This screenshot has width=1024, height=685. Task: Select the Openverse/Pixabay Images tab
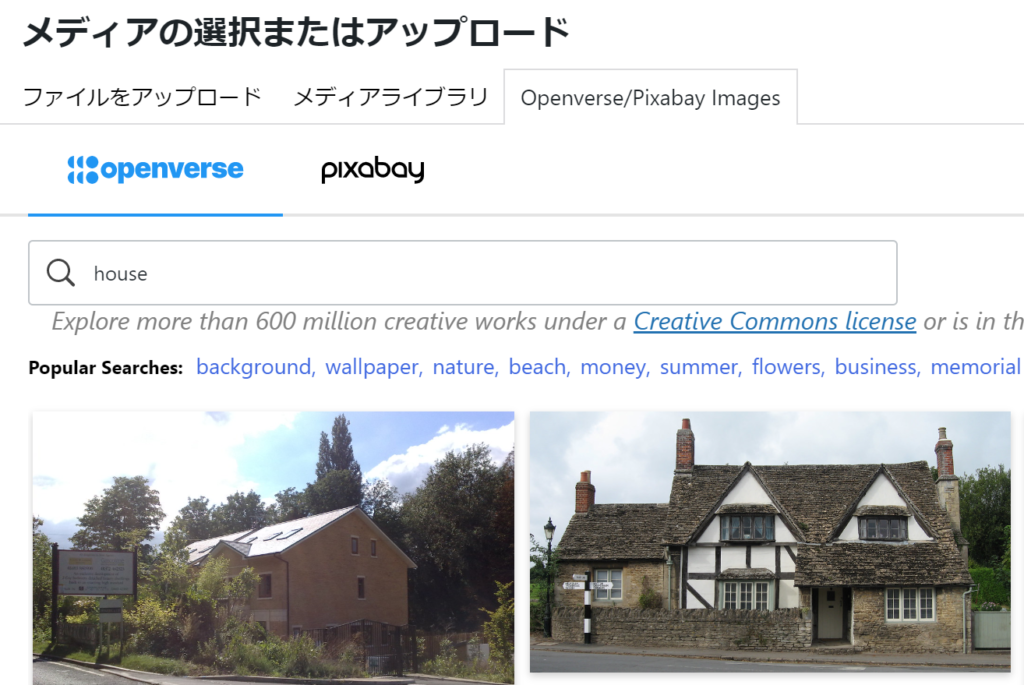point(650,97)
